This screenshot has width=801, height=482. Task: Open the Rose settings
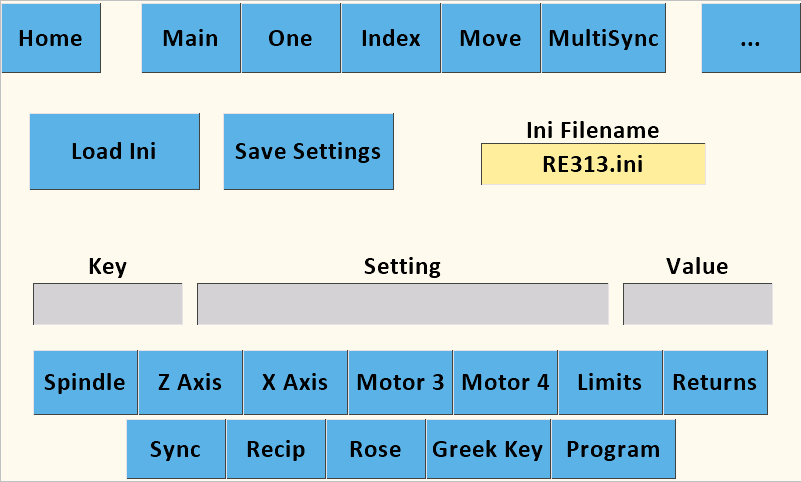click(x=375, y=449)
